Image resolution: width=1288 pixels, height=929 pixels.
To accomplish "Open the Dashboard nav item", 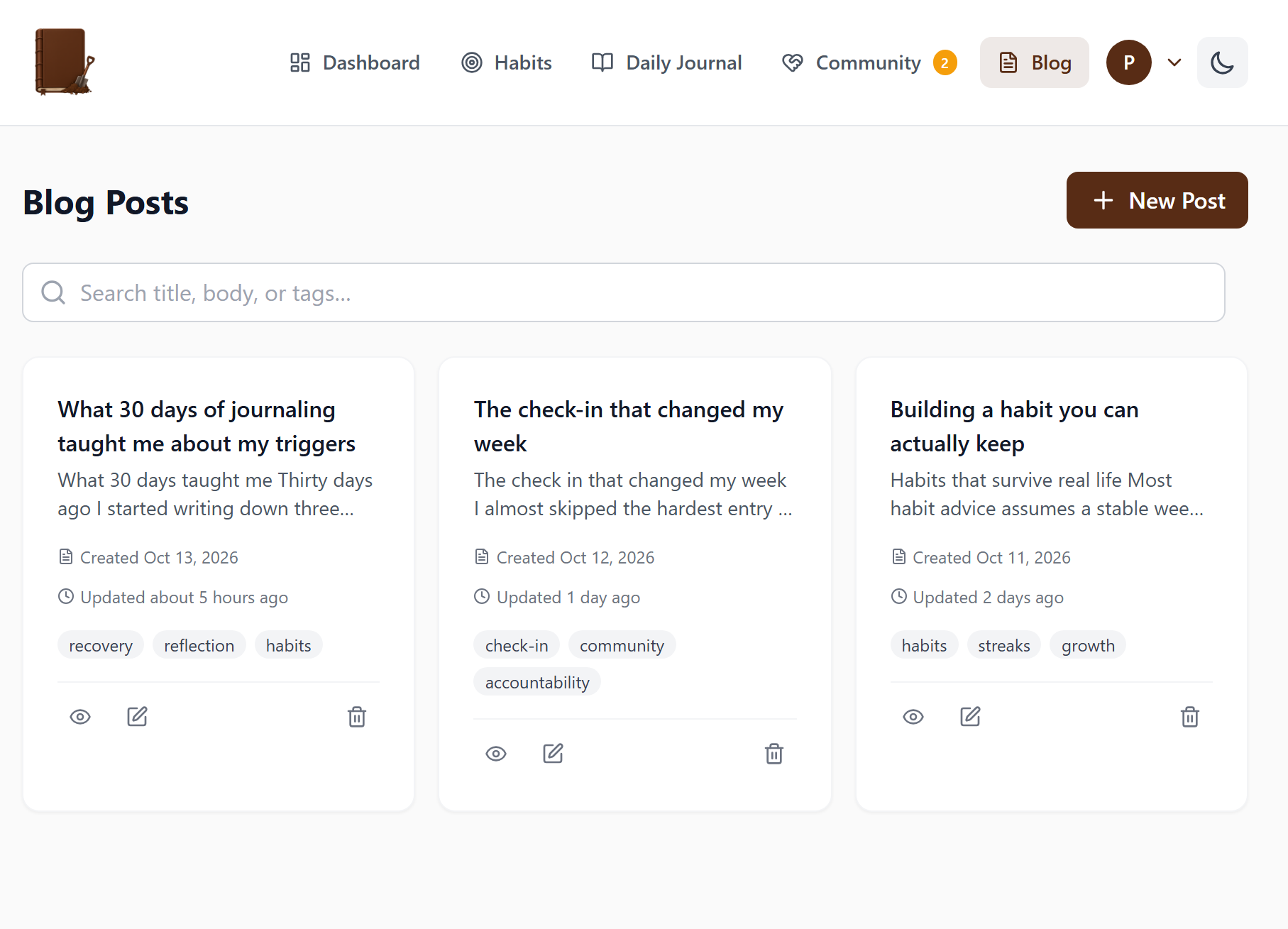I will pyautogui.click(x=355, y=62).
